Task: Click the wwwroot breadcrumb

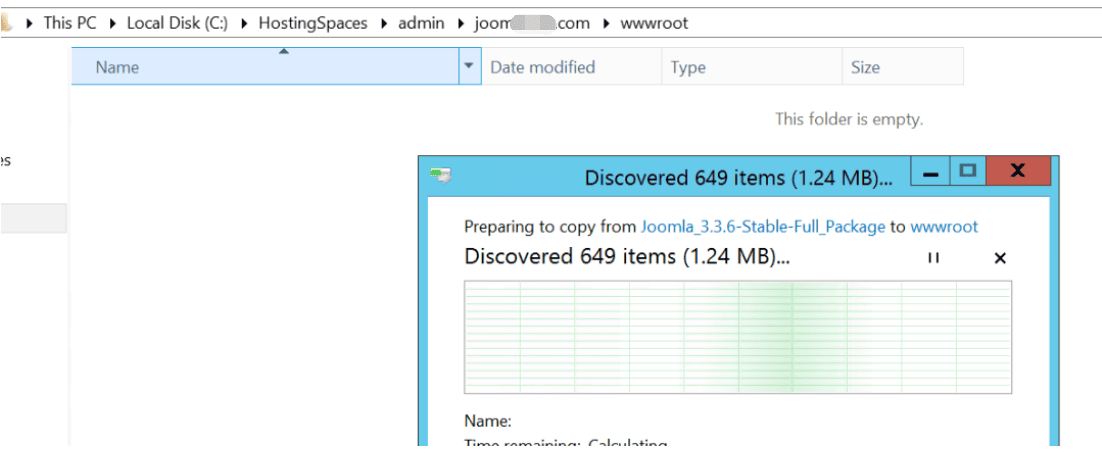Action: tap(654, 23)
